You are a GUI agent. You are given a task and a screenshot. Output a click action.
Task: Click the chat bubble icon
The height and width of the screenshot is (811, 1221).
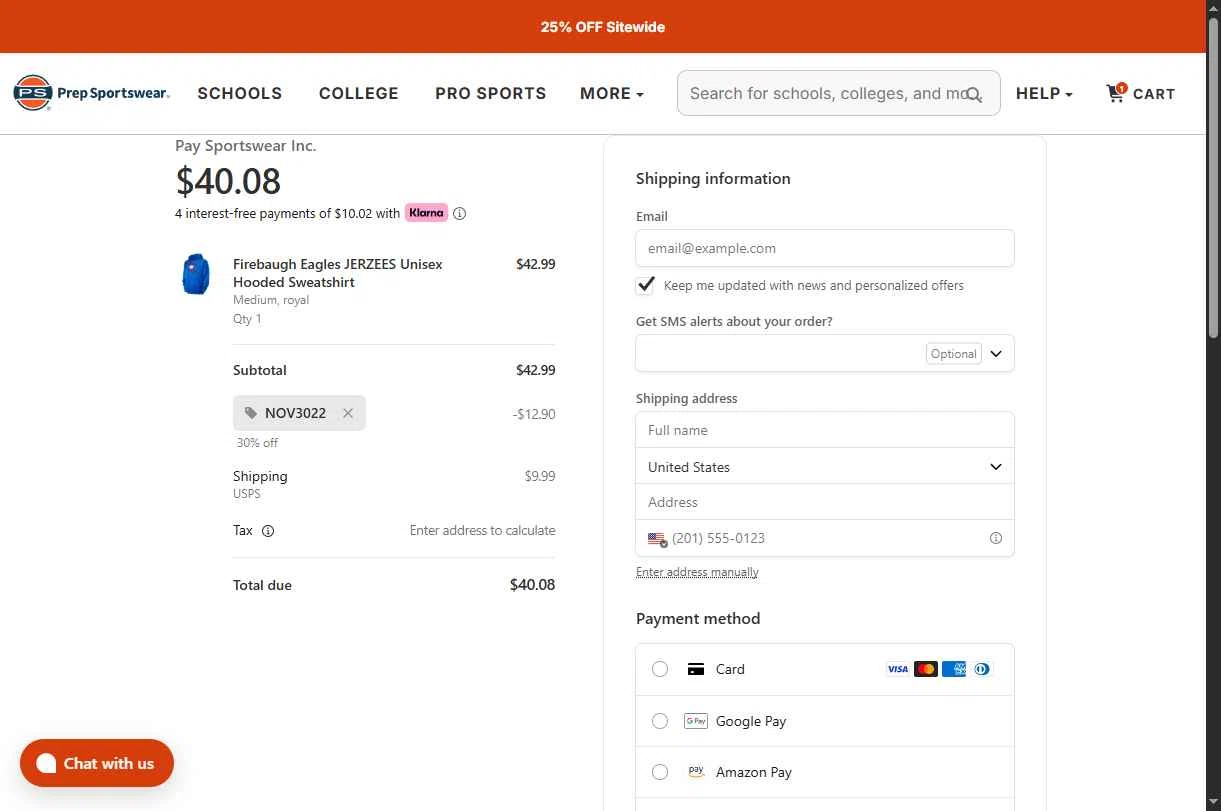tap(46, 764)
